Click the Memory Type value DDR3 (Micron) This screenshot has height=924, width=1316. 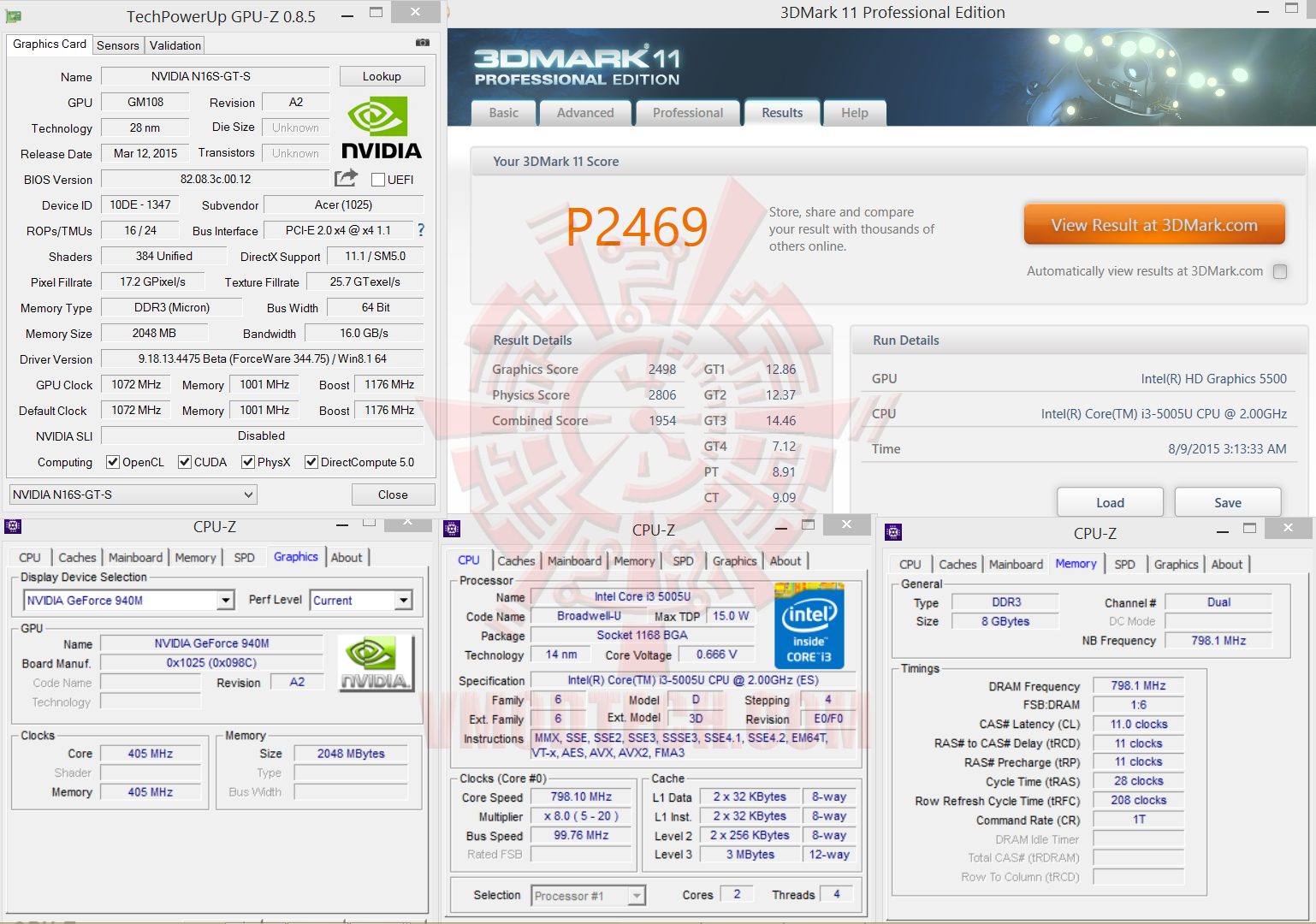point(171,308)
